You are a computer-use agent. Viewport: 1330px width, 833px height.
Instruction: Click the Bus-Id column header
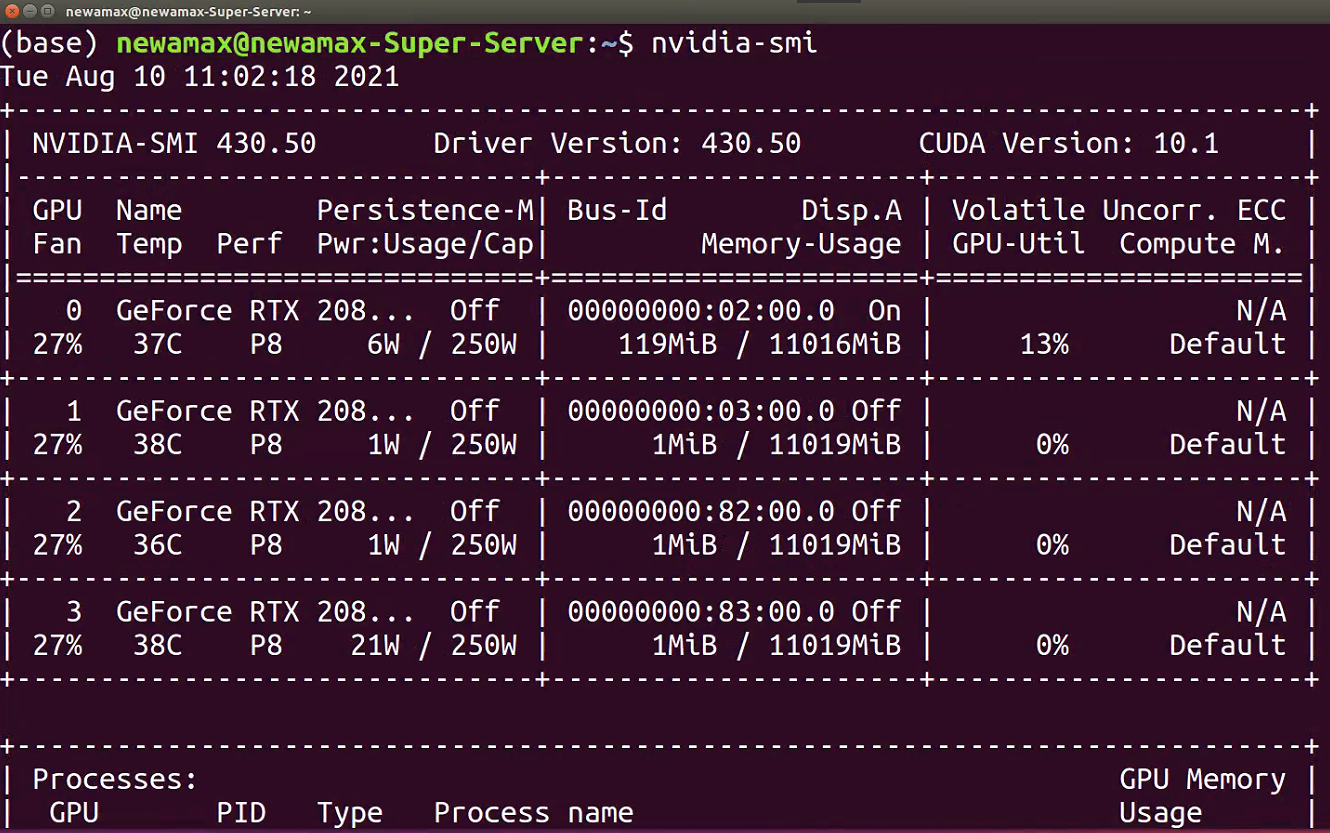point(617,210)
